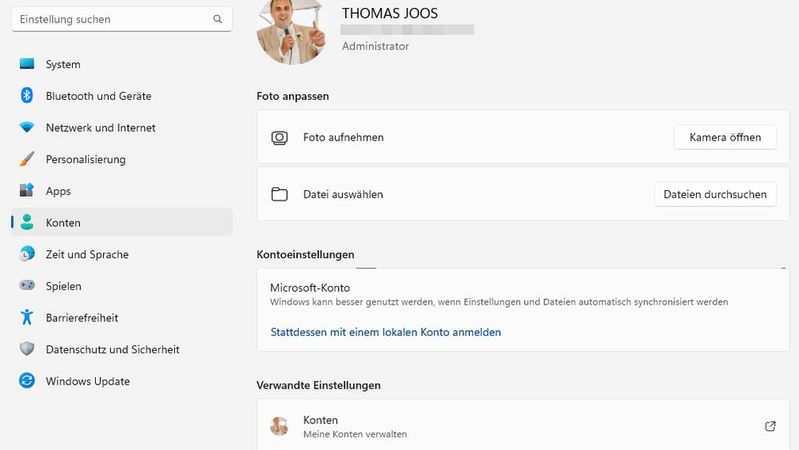This screenshot has height=450, width=799.
Task: Go to Netzwerk und Internet
Action: pos(122,127)
